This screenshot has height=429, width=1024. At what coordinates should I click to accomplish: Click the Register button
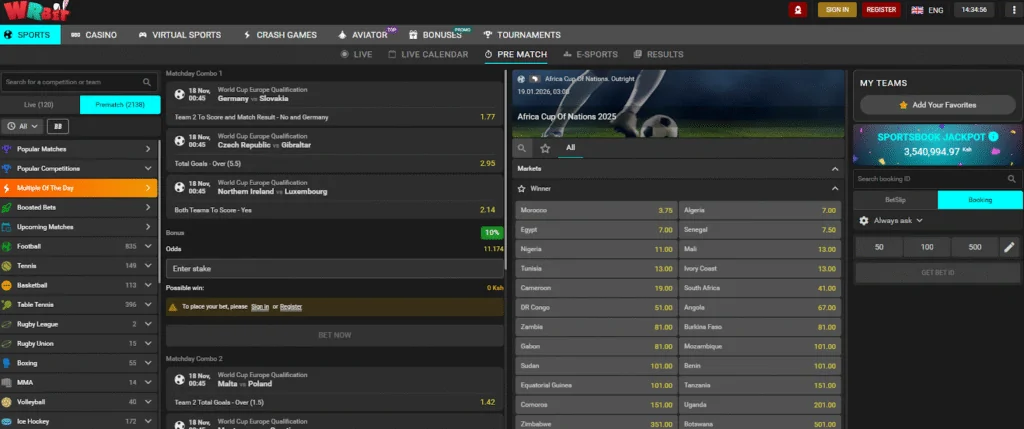pos(881,9)
